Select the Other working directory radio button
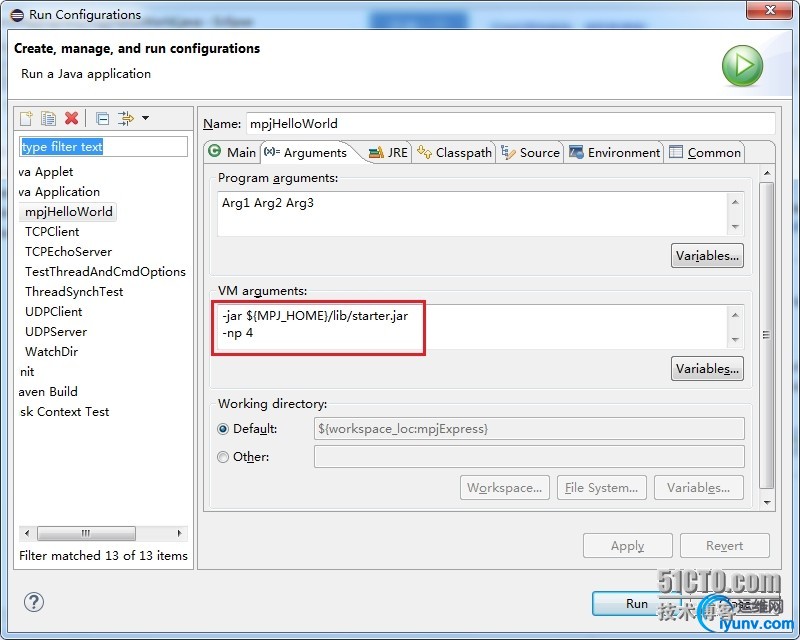The image size is (800, 640). (x=223, y=457)
